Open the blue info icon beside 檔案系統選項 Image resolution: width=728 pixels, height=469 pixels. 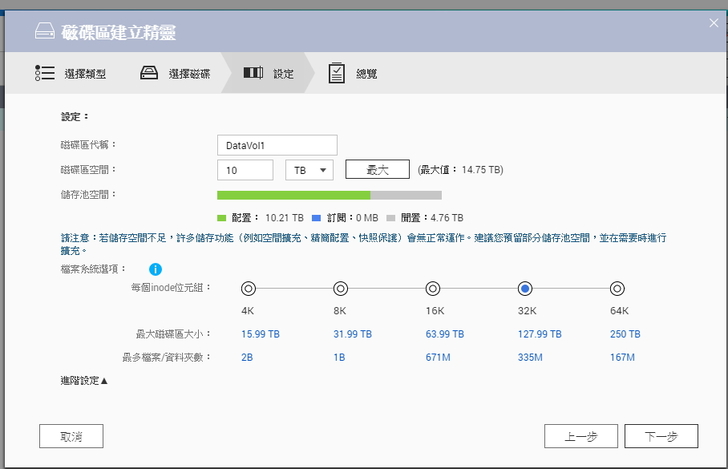pyautogui.click(x=156, y=269)
